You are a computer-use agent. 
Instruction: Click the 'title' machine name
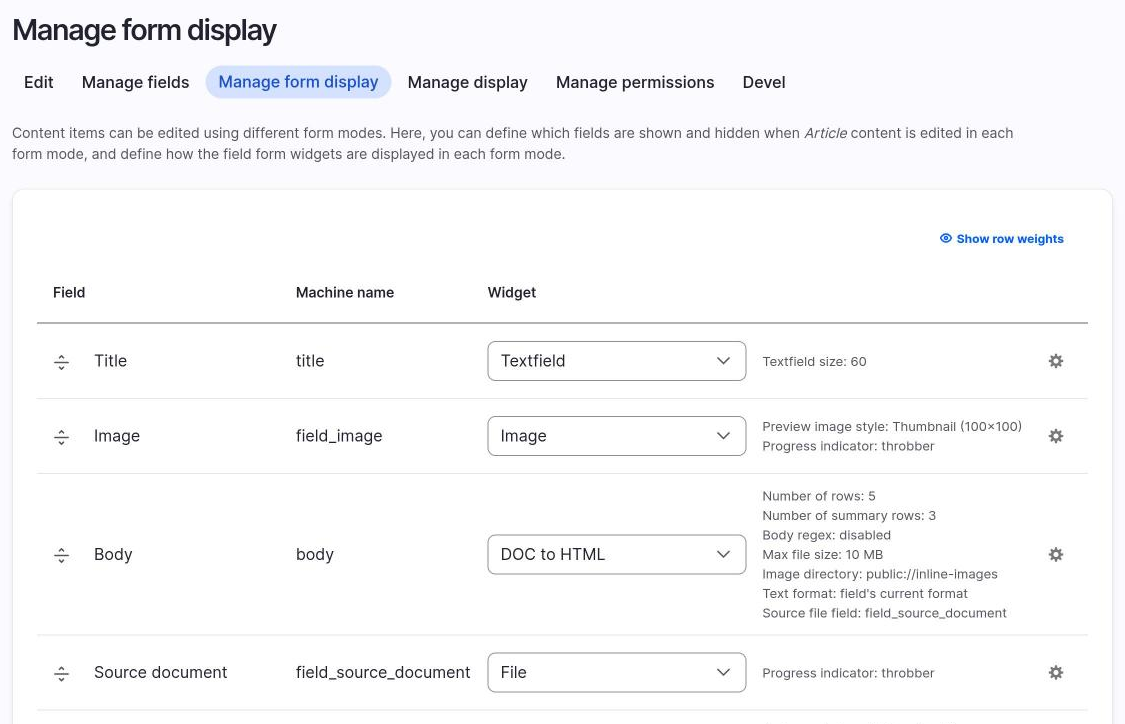(x=310, y=361)
